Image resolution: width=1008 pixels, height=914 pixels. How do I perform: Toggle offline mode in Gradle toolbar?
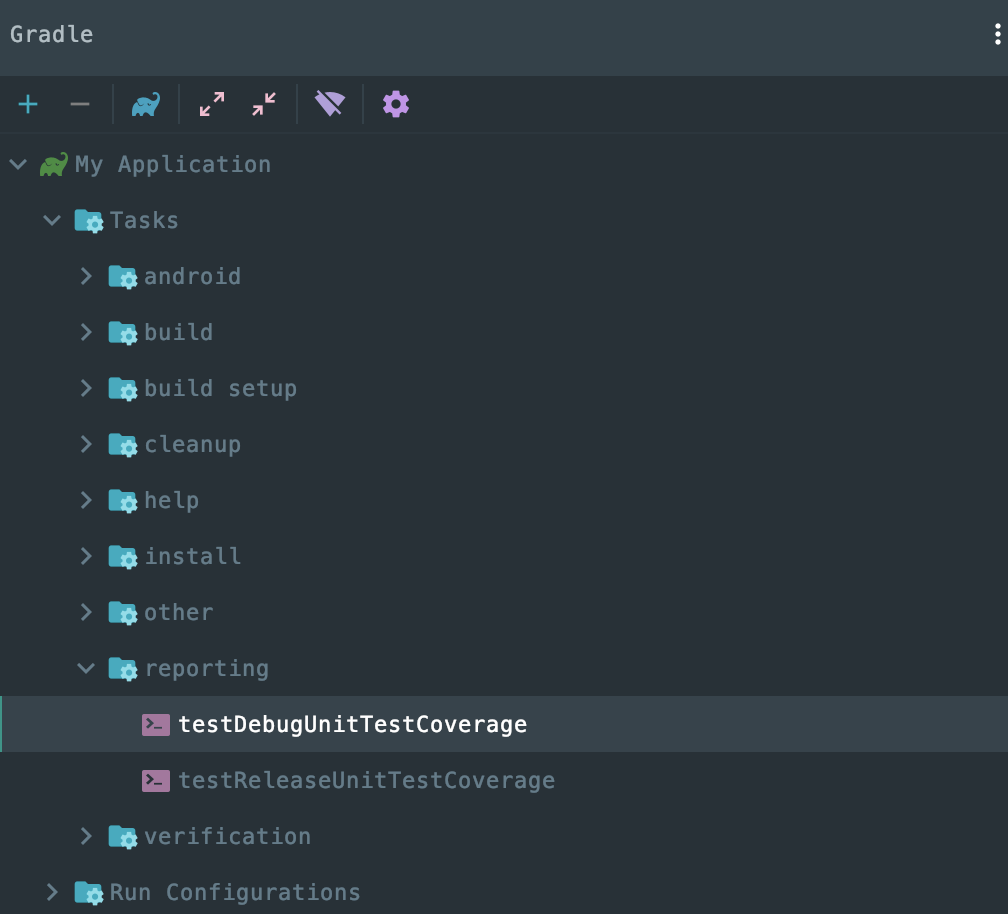tap(330, 104)
